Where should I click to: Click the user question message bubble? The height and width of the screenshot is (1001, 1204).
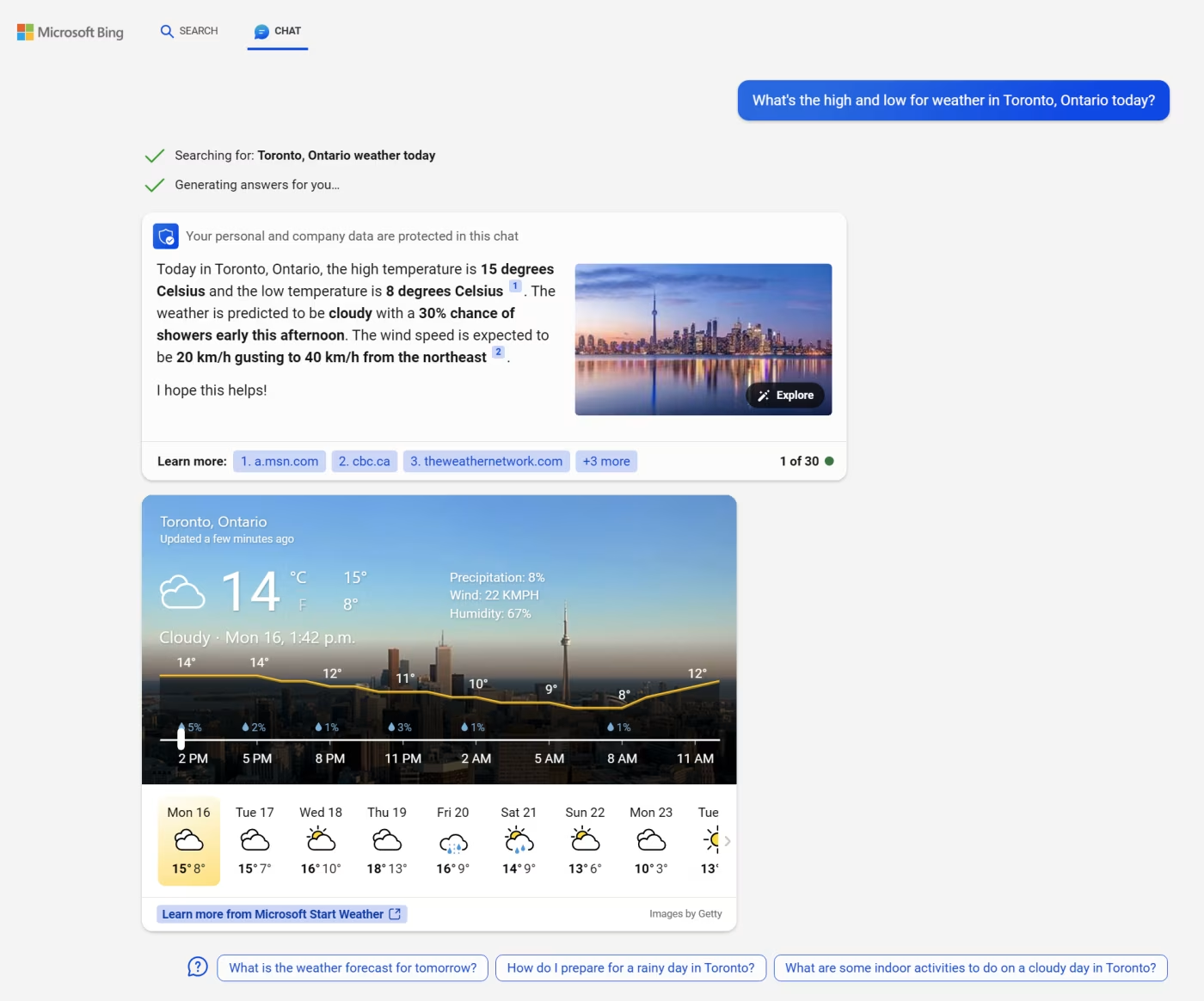(954, 101)
